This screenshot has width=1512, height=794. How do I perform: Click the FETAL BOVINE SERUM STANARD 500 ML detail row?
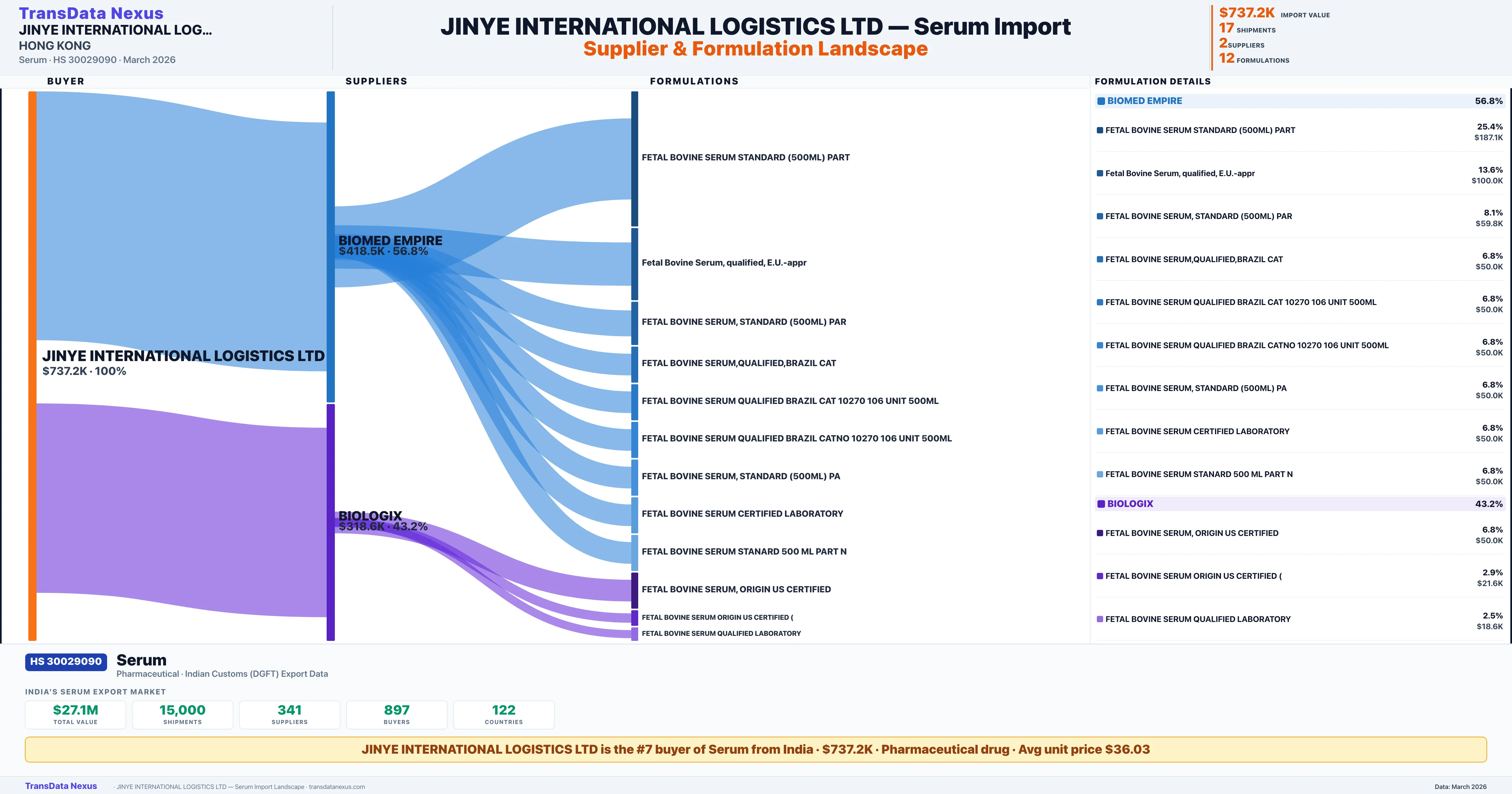pyautogui.click(x=1199, y=474)
